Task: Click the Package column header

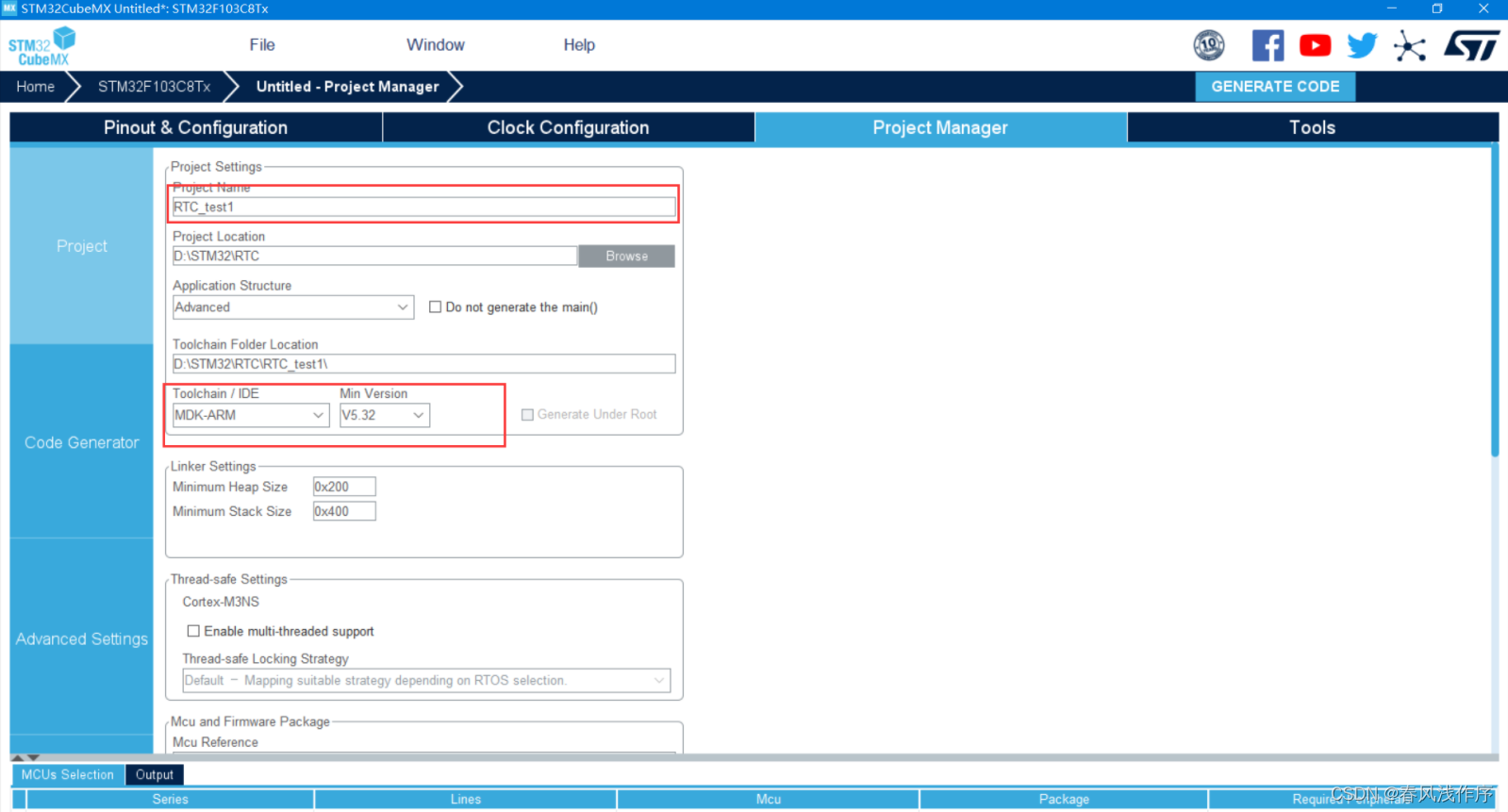Action: [1064, 799]
